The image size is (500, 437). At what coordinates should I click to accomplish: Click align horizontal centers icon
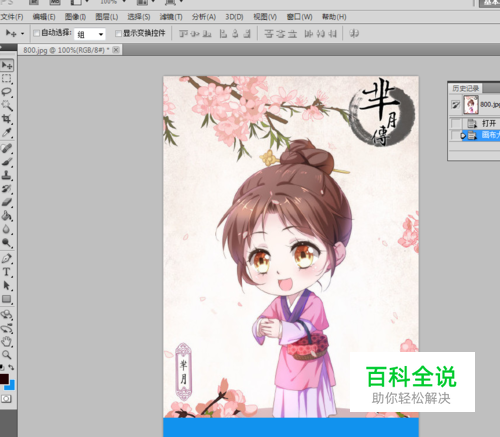coord(235,34)
